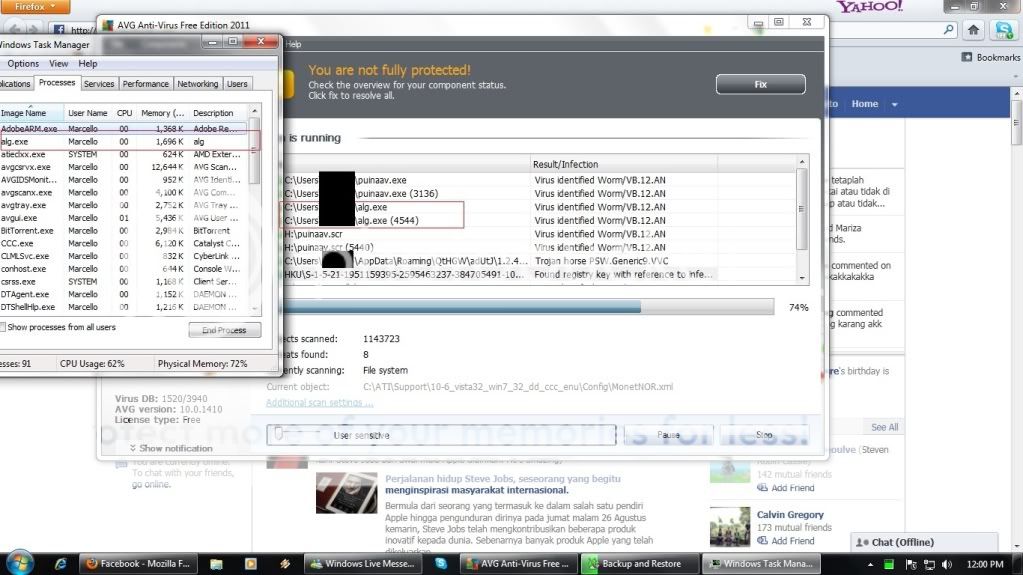1023x575 pixels.
Task: Click the AVG results list scroll-up arrow
Action: click(802, 162)
